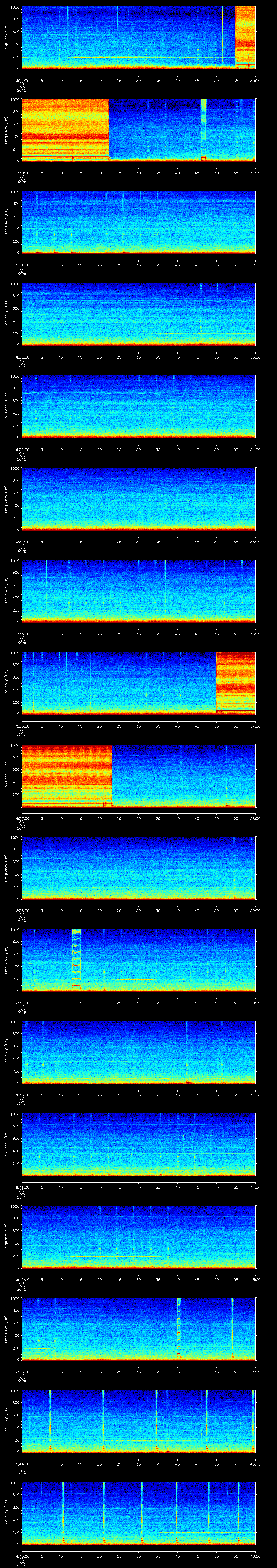Screen dimensions: 277x1568
Task: Select the "6:32:00" time axis label
Action: tap(21, 357)
